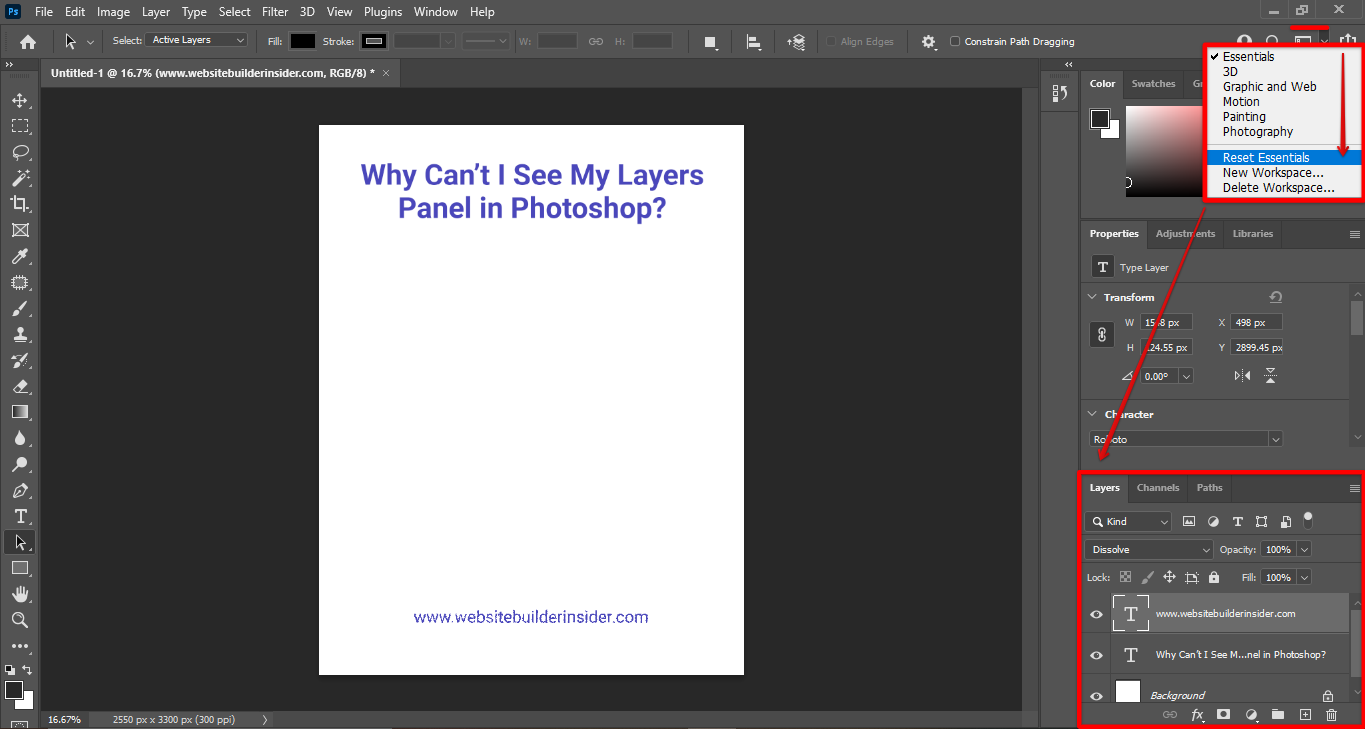Select the Crop tool

(x=20, y=204)
